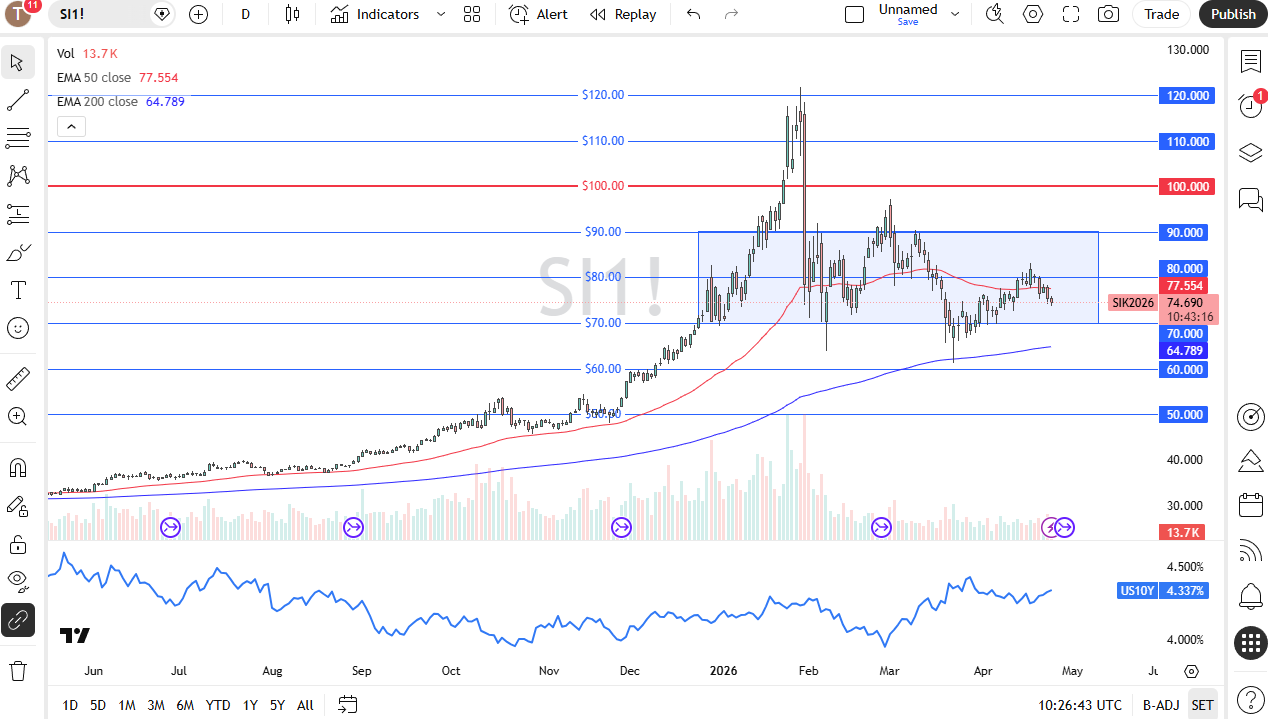The height and width of the screenshot is (719, 1268).
Task: Open the user profile avatar menu
Action: click(20, 14)
